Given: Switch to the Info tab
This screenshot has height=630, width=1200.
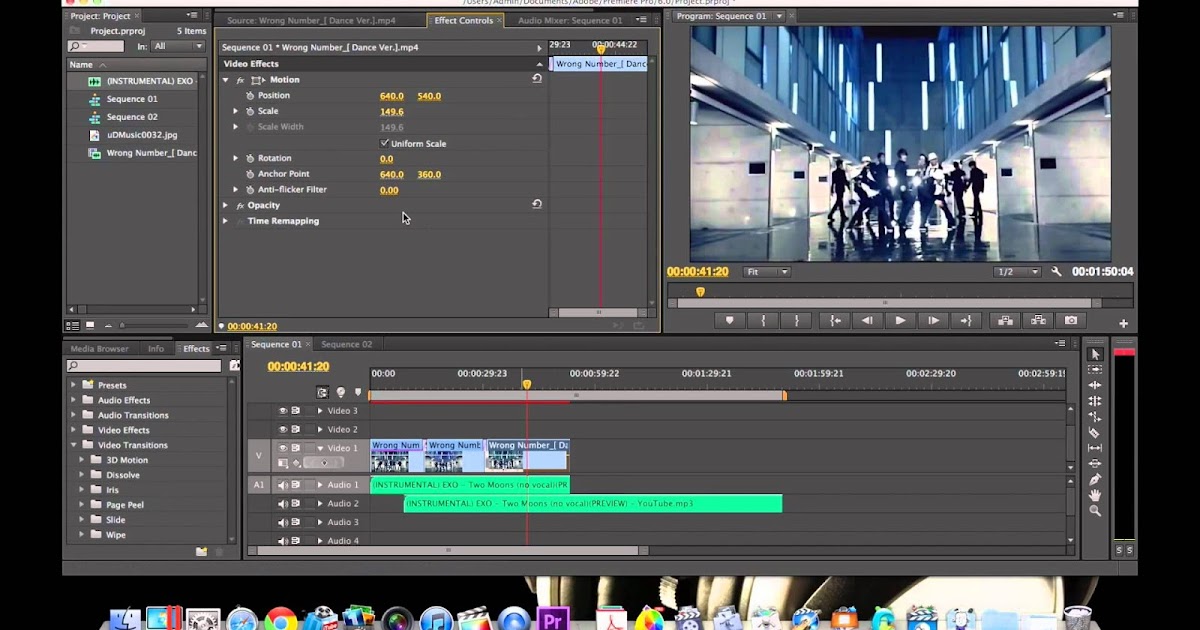Looking at the screenshot, I should coord(156,348).
